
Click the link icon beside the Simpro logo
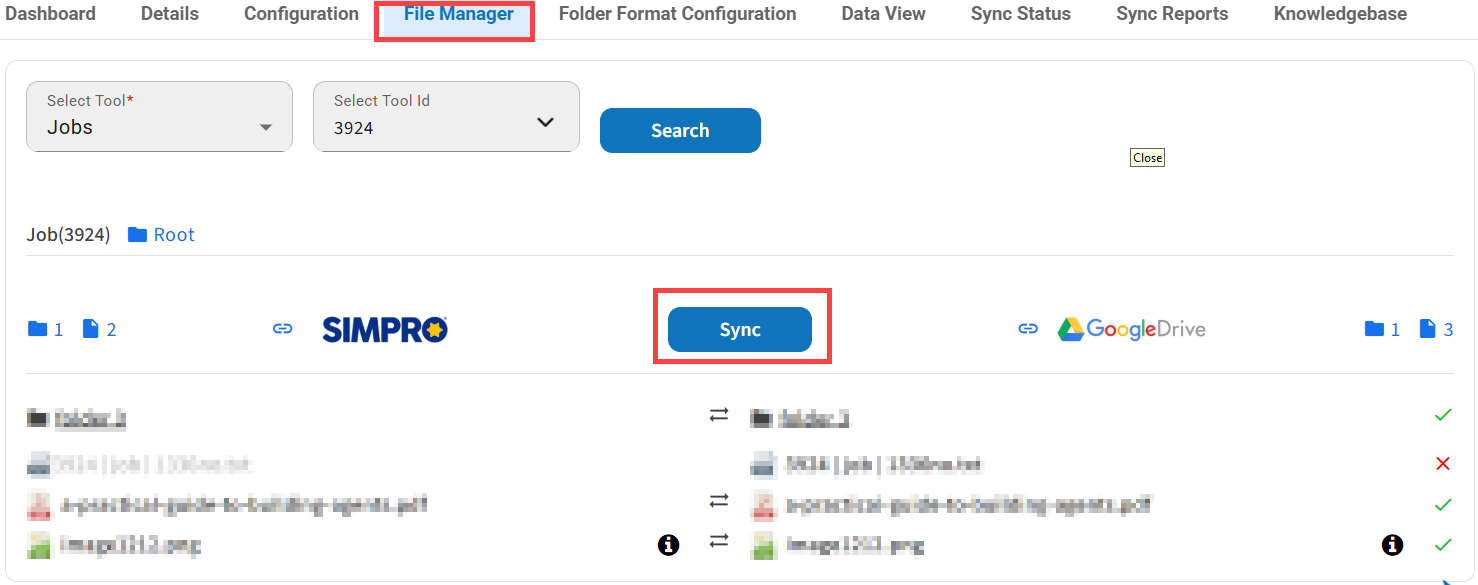click(283, 329)
